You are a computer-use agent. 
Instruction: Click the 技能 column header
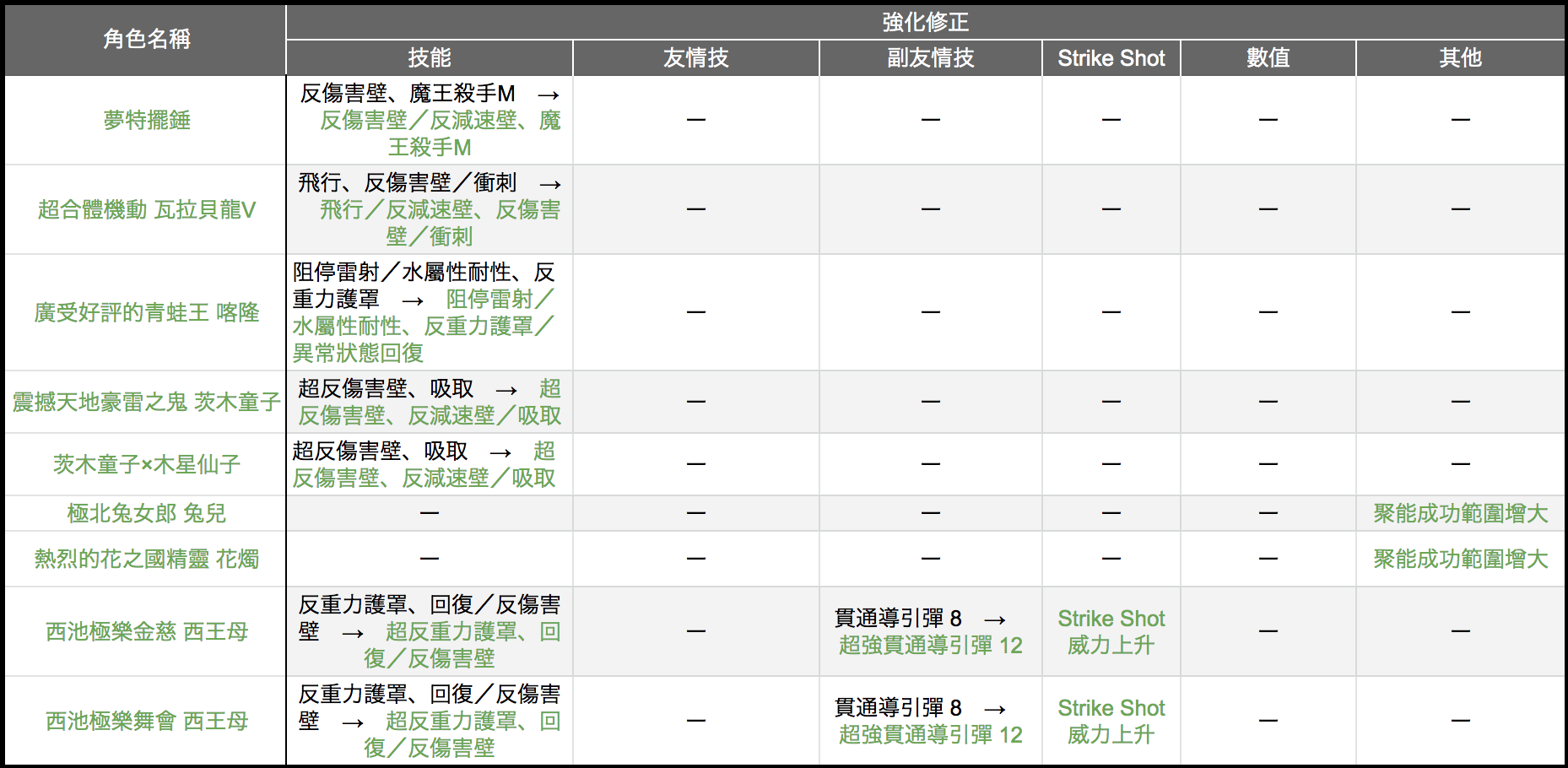(x=430, y=58)
